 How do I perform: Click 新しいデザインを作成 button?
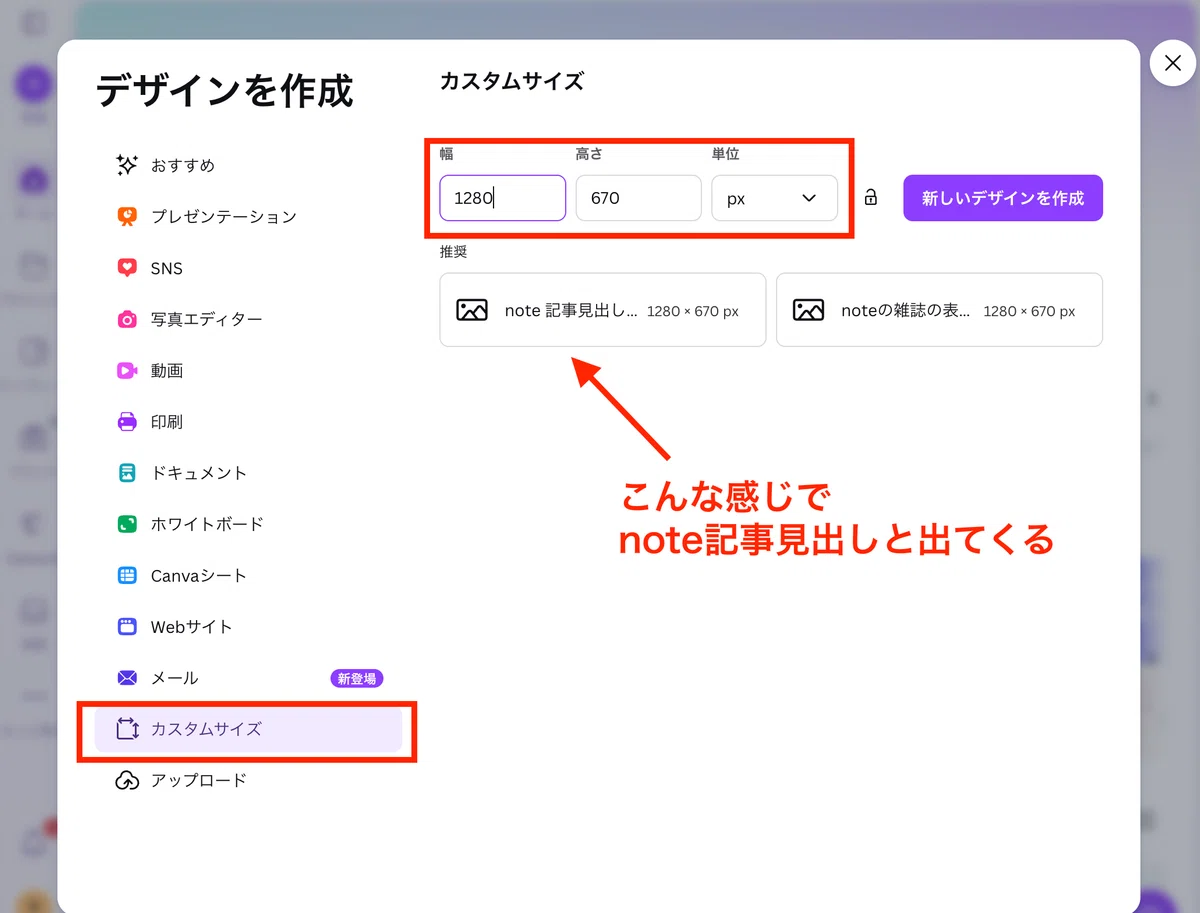tap(1003, 198)
